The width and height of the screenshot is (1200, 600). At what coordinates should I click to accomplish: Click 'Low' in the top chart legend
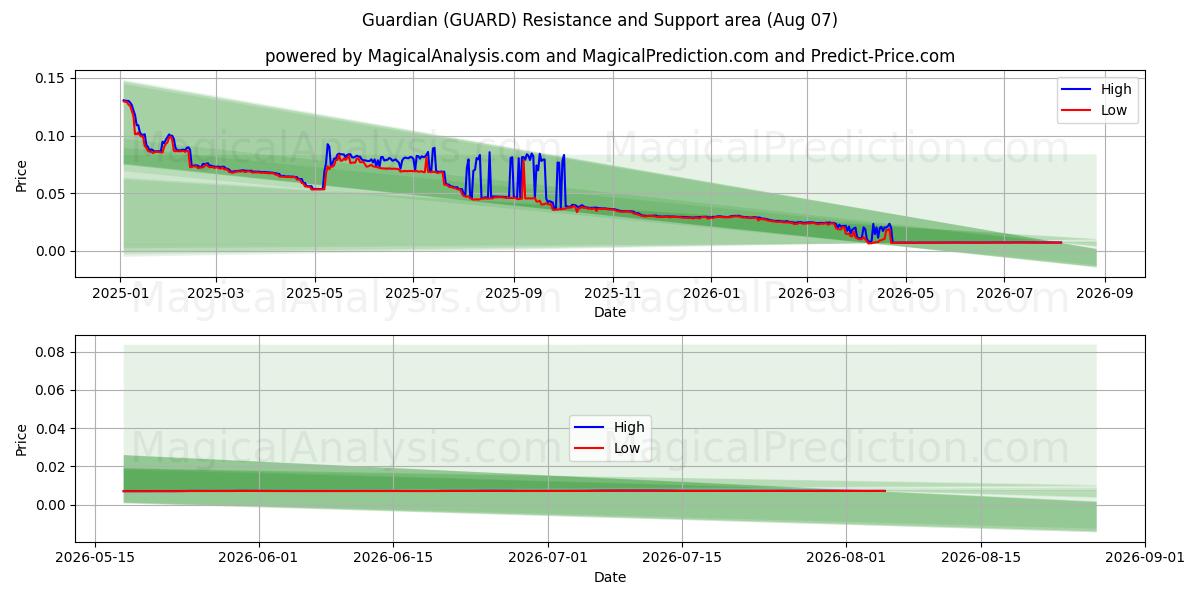[x=1114, y=110]
